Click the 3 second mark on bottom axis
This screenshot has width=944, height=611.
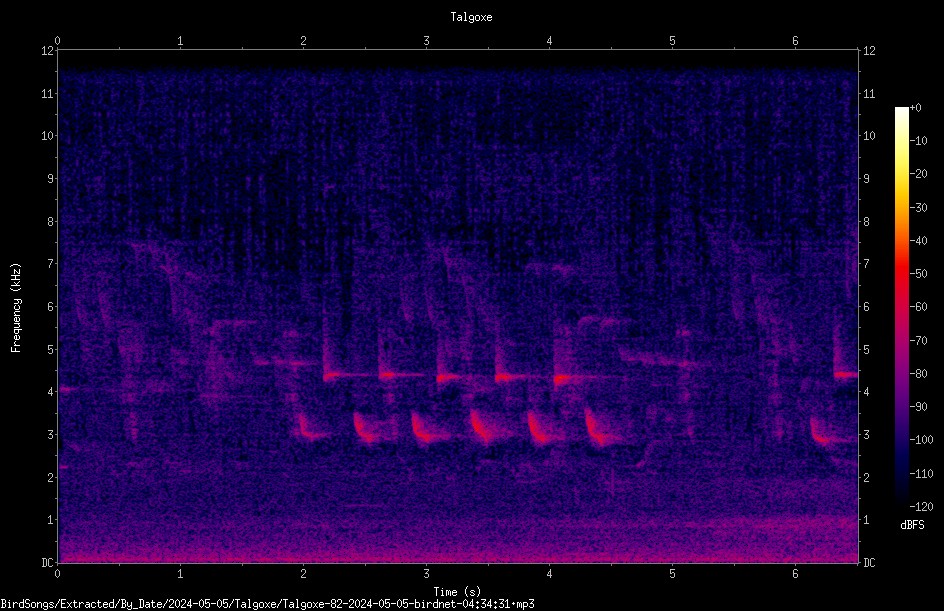click(x=426, y=574)
